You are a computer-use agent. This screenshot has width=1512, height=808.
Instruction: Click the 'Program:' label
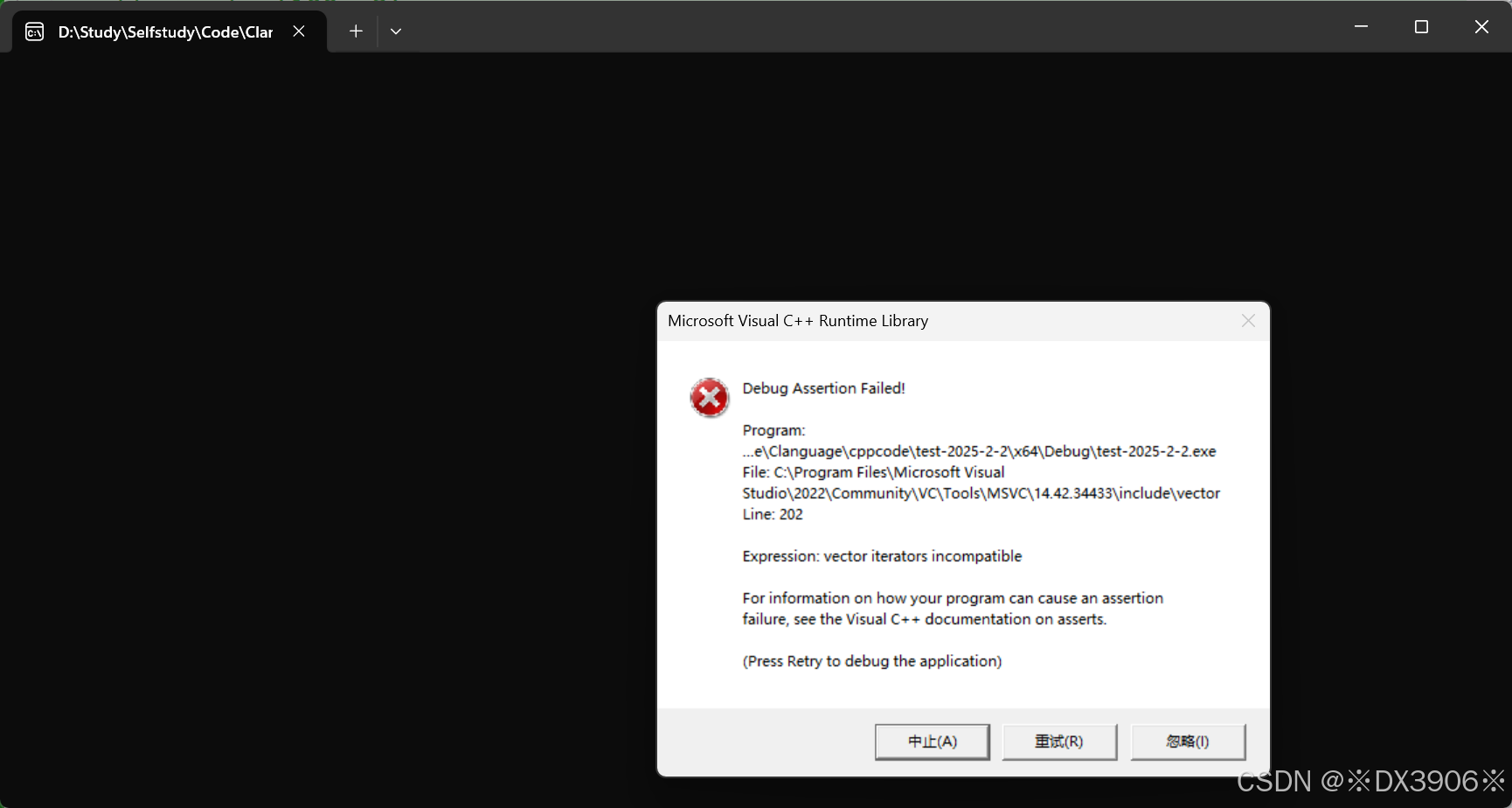(773, 430)
